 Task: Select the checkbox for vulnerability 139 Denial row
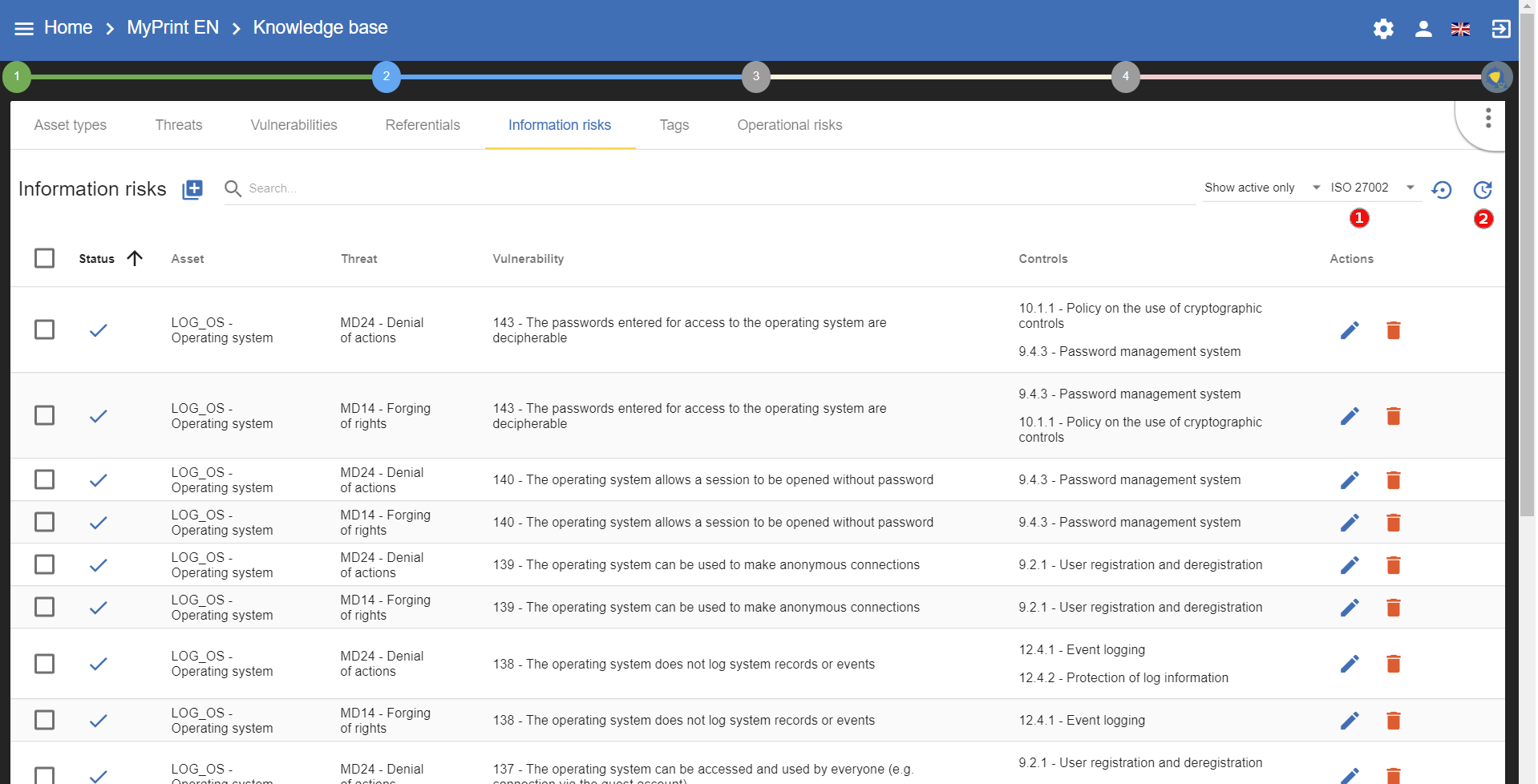[45, 564]
